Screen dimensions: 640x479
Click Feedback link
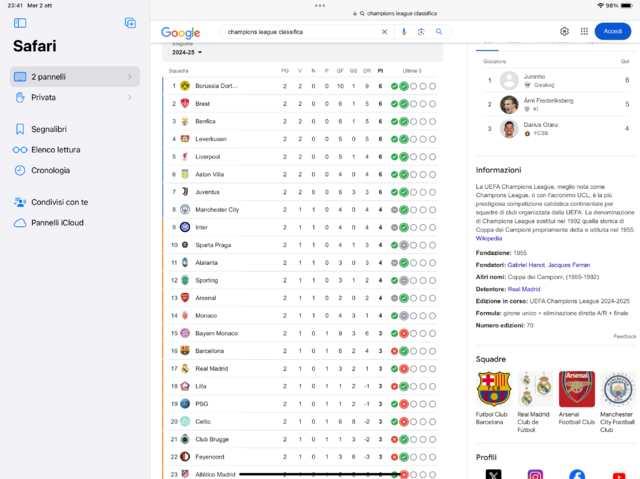click(x=625, y=337)
